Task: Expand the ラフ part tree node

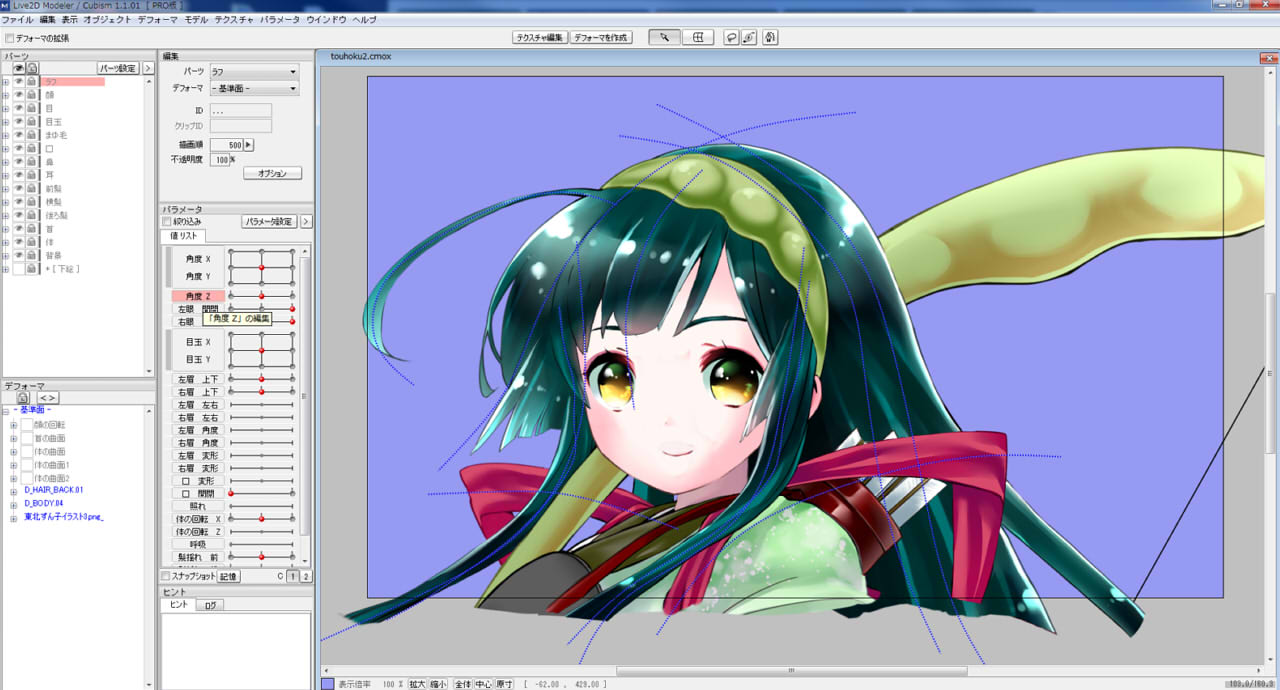Action: (x=6, y=82)
